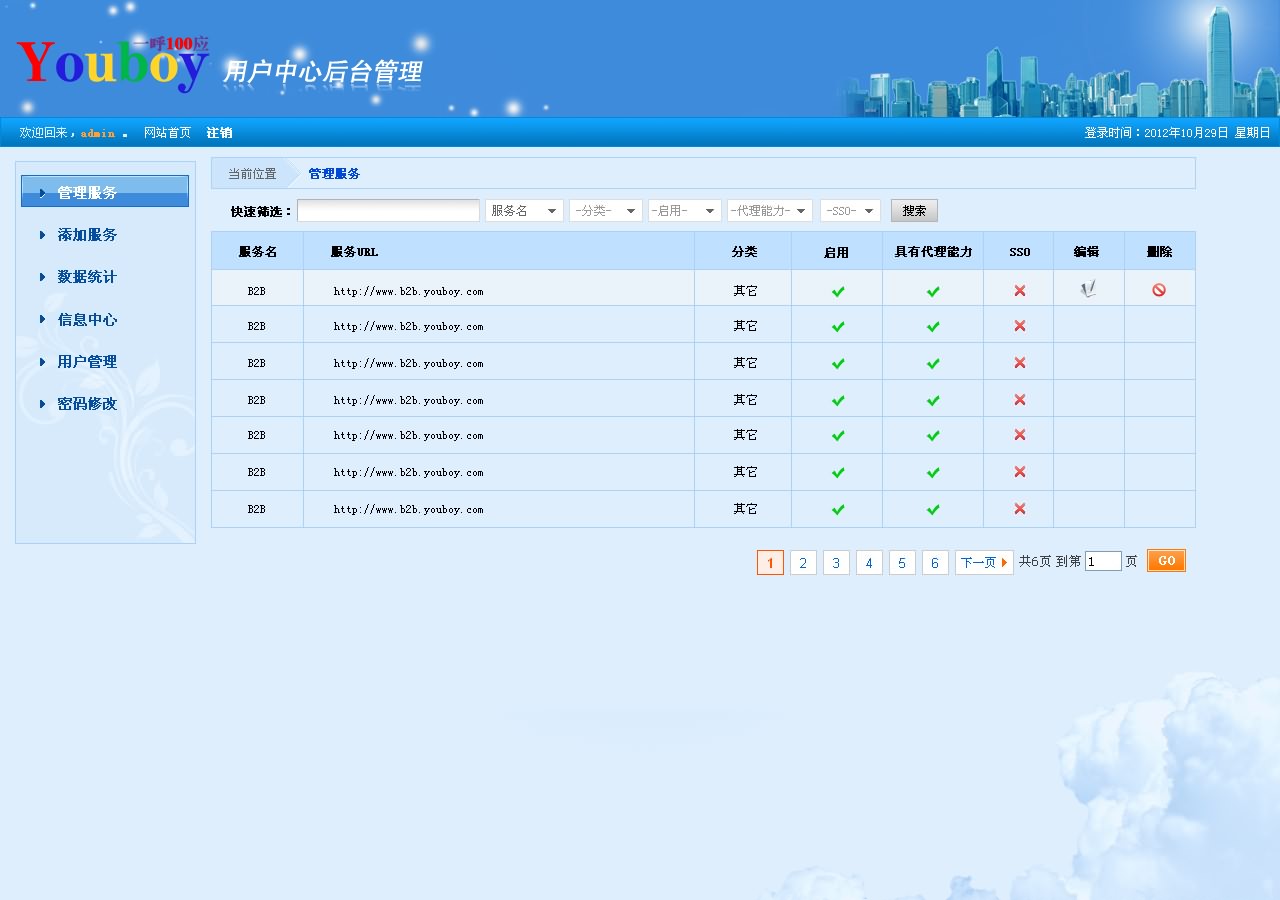Click the 登录时间 date text
This screenshot has height=900, width=1280.
coord(1177,133)
